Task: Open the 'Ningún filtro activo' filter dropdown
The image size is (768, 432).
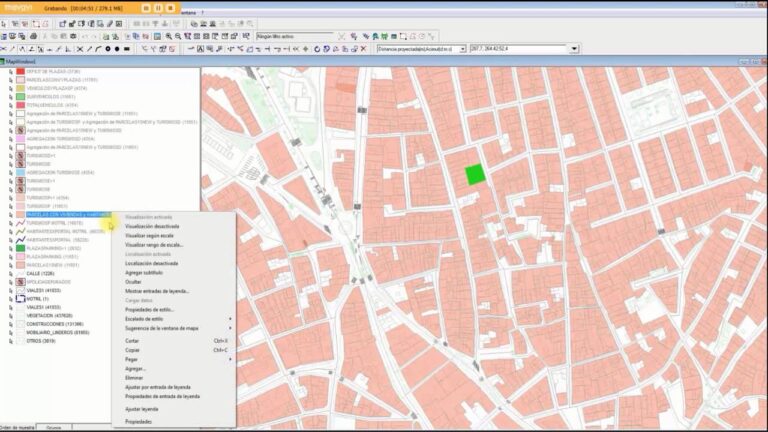Action: [x=294, y=36]
